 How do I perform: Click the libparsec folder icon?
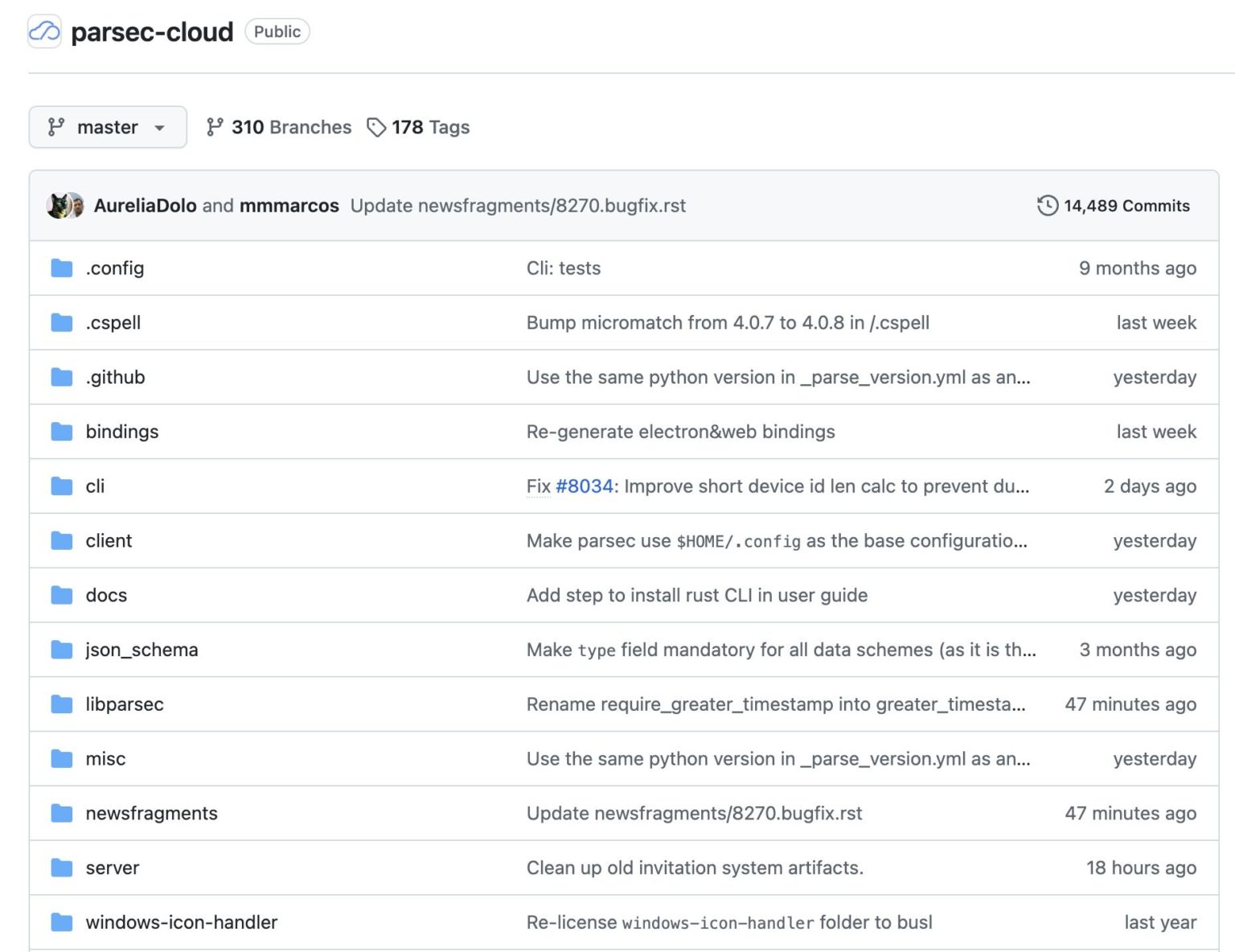(x=62, y=704)
